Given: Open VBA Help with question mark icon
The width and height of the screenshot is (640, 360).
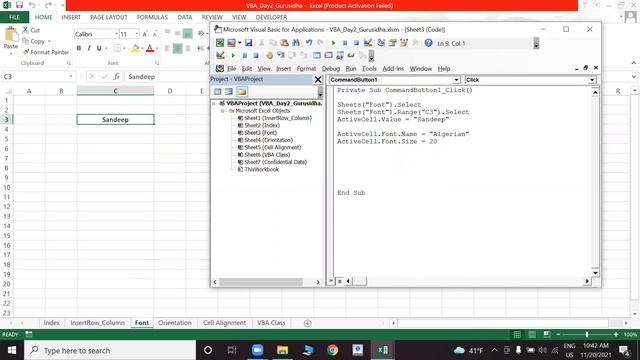Looking at the screenshot, I should click(428, 43).
